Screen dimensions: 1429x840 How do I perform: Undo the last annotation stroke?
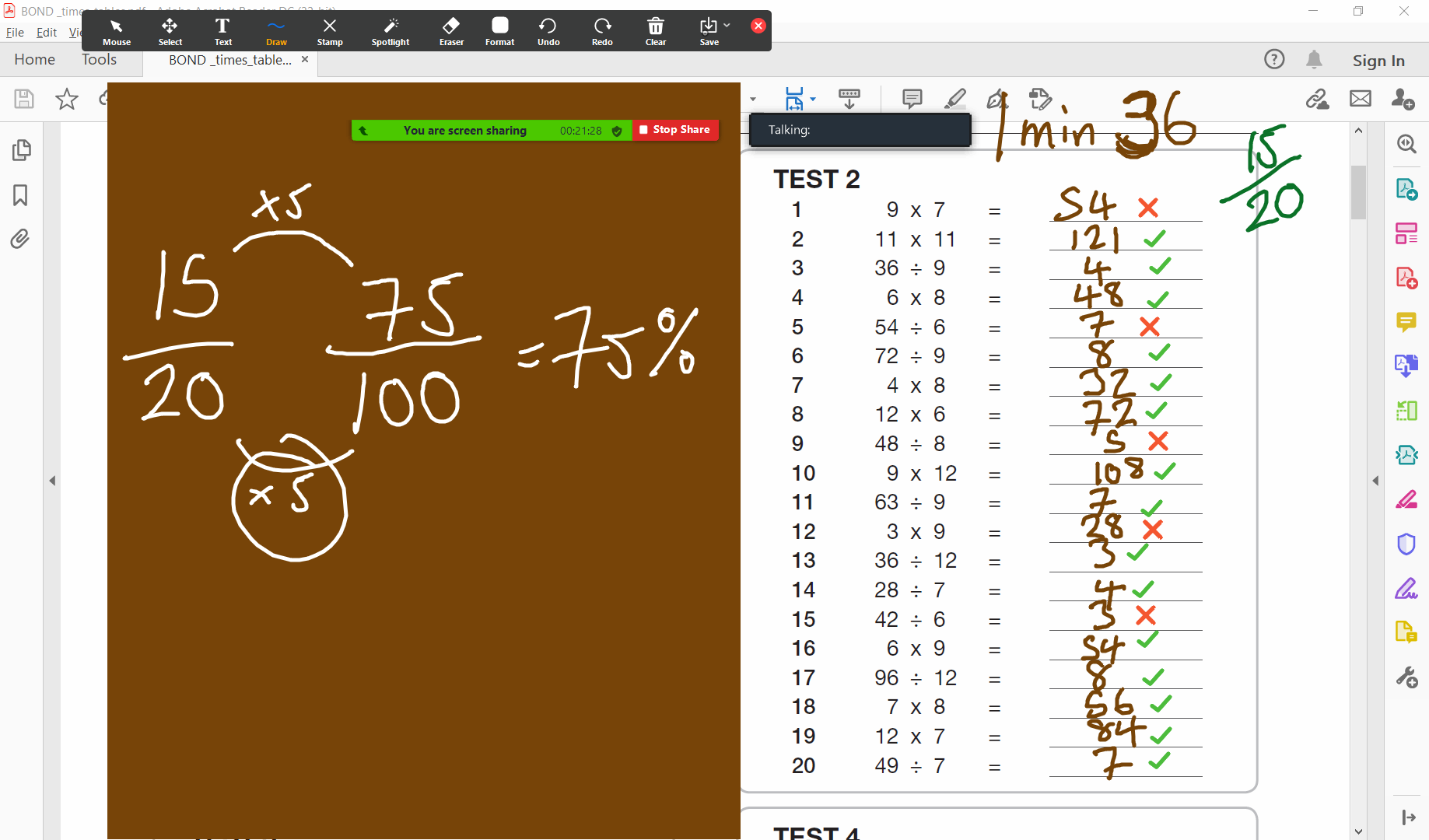pos(548,31)
